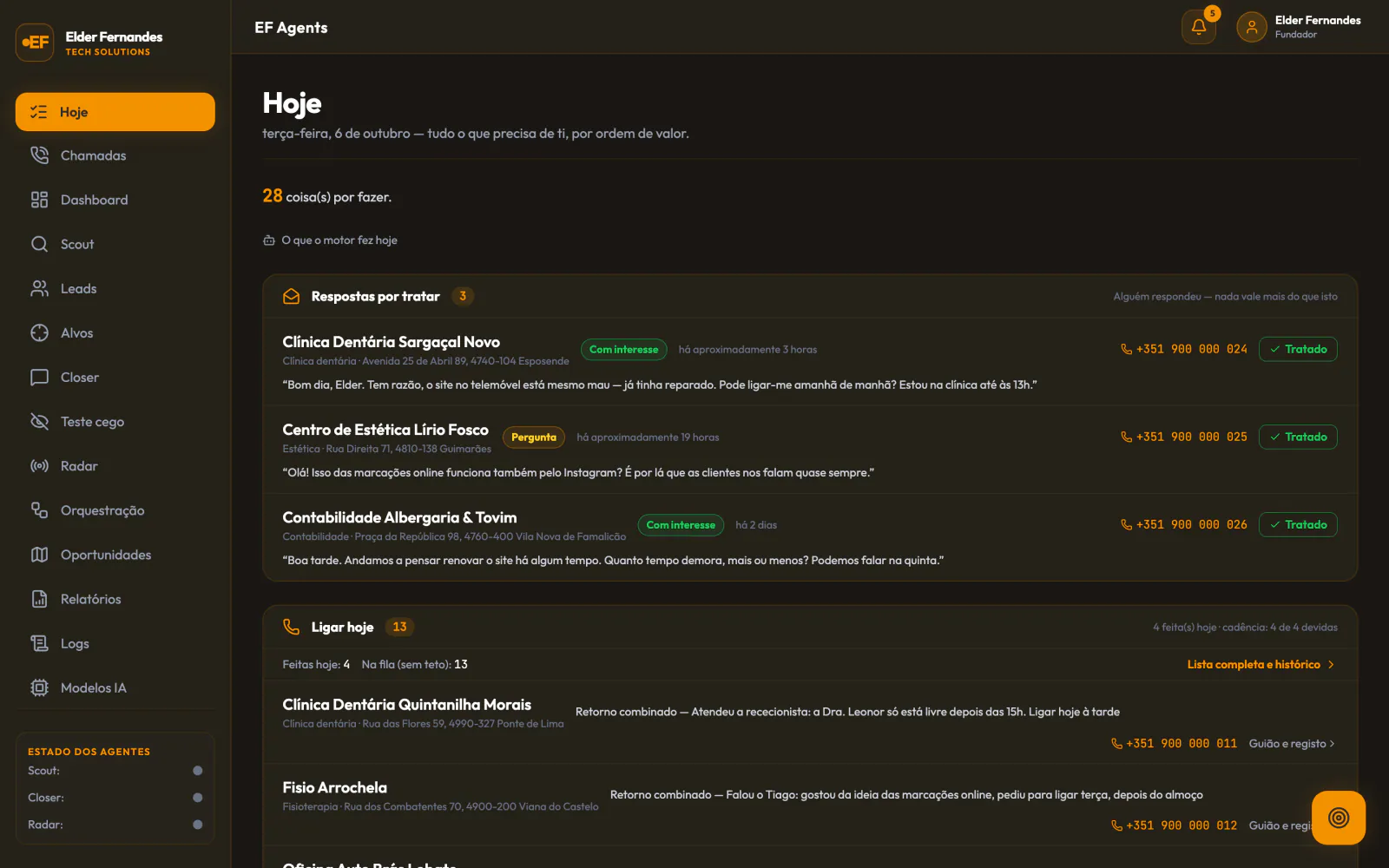This screenshot has width=1389, height=868.
Task: Click the Scout agent status dot
Action: (x=198, y=771)
